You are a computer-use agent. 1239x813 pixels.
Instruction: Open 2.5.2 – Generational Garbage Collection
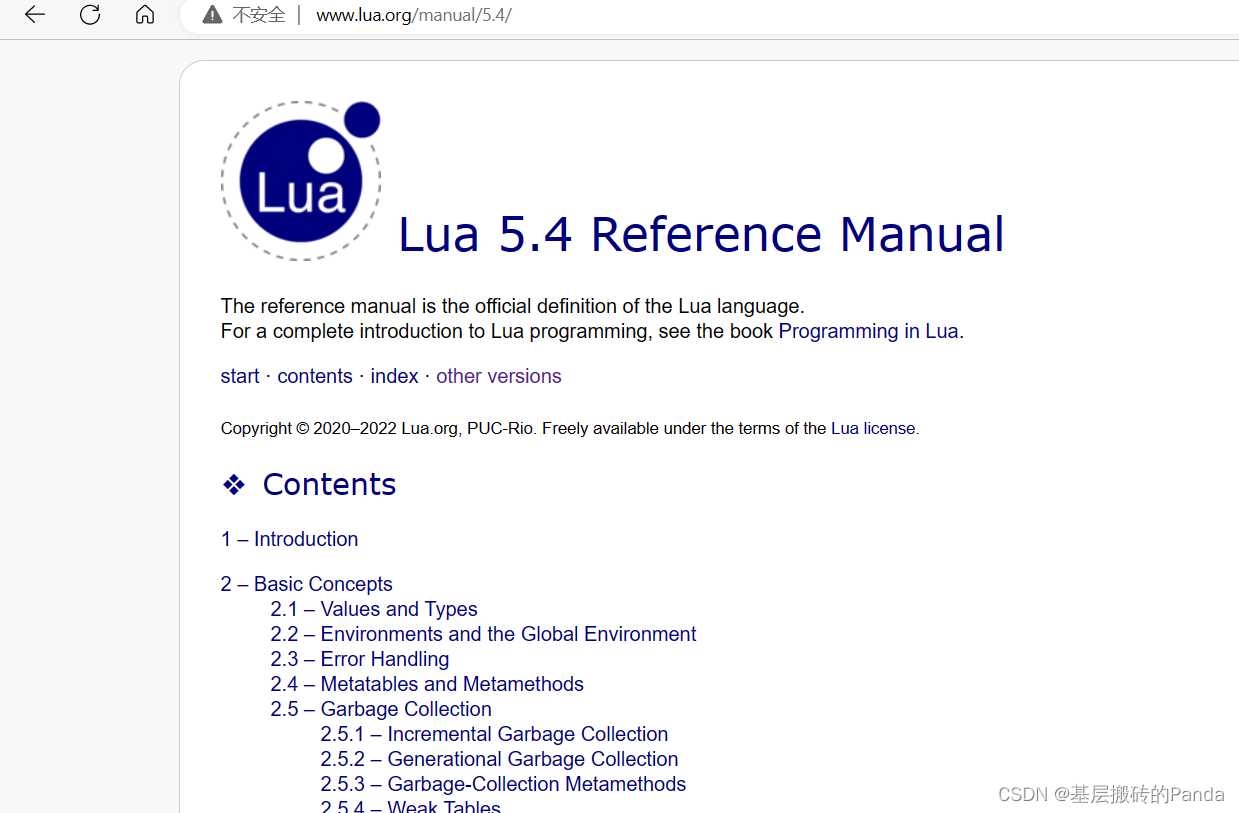[499, 759]
